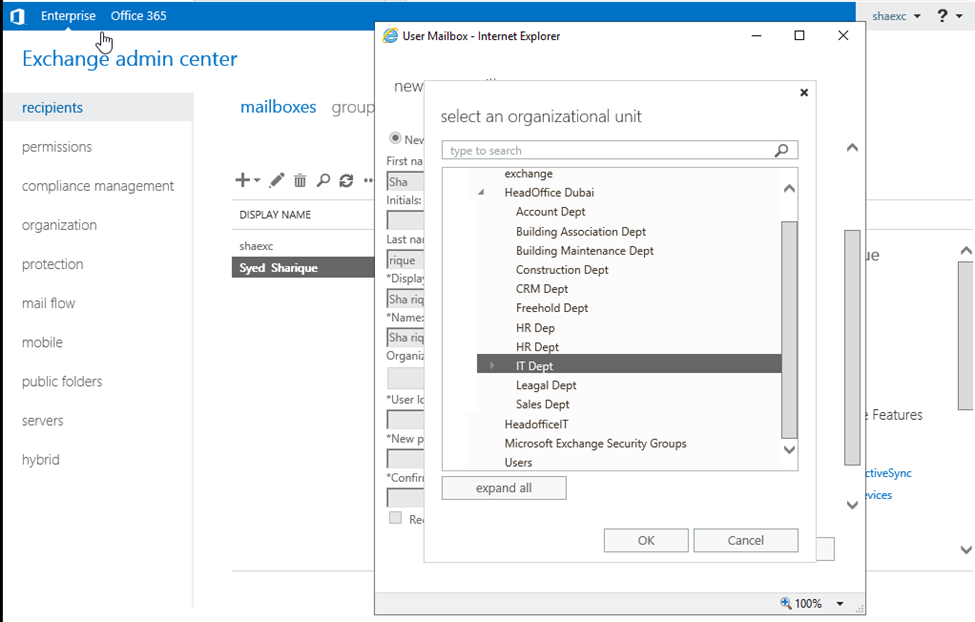Toggle the checkbox below confirm password
Viewport: 975px width, 622px height.
(395, 518)
